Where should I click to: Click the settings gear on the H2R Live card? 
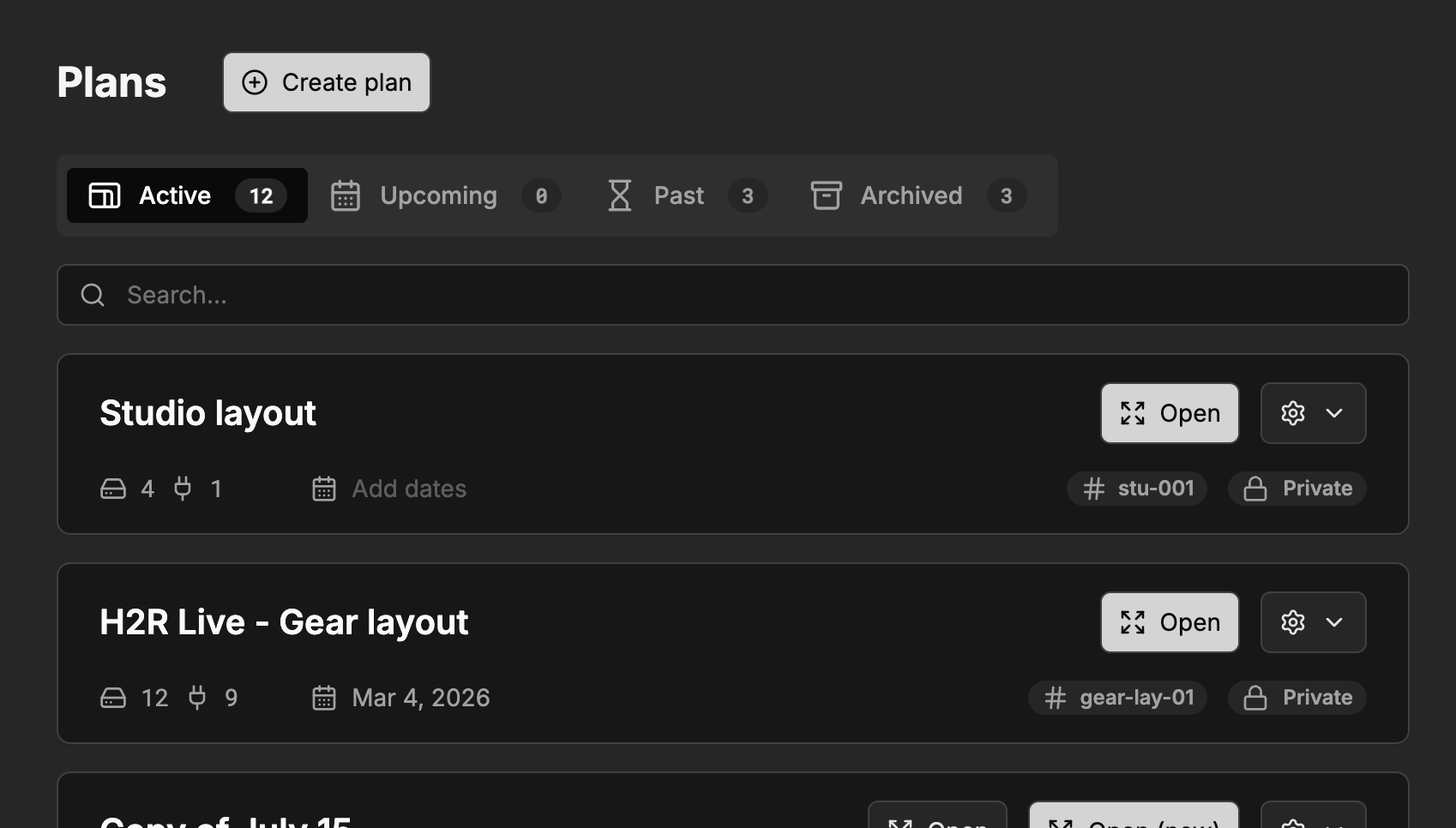click(x=1292, y=622)
